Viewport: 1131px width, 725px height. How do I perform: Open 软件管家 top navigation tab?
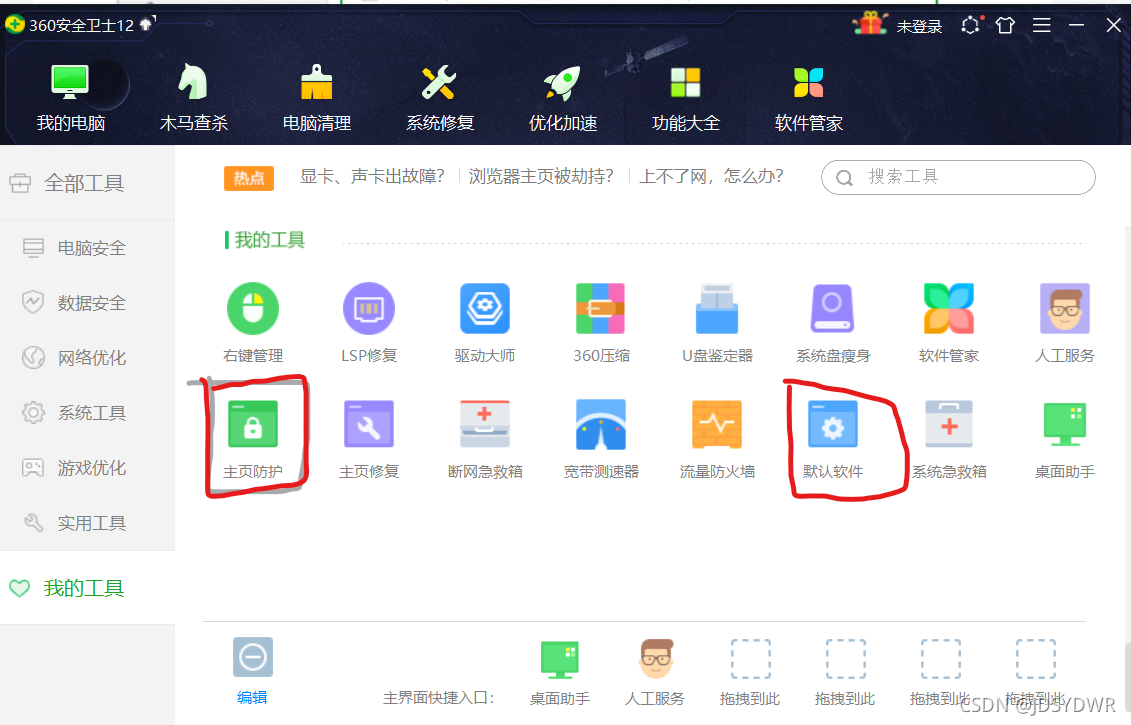pyautogui.click(x=809, y=99)
